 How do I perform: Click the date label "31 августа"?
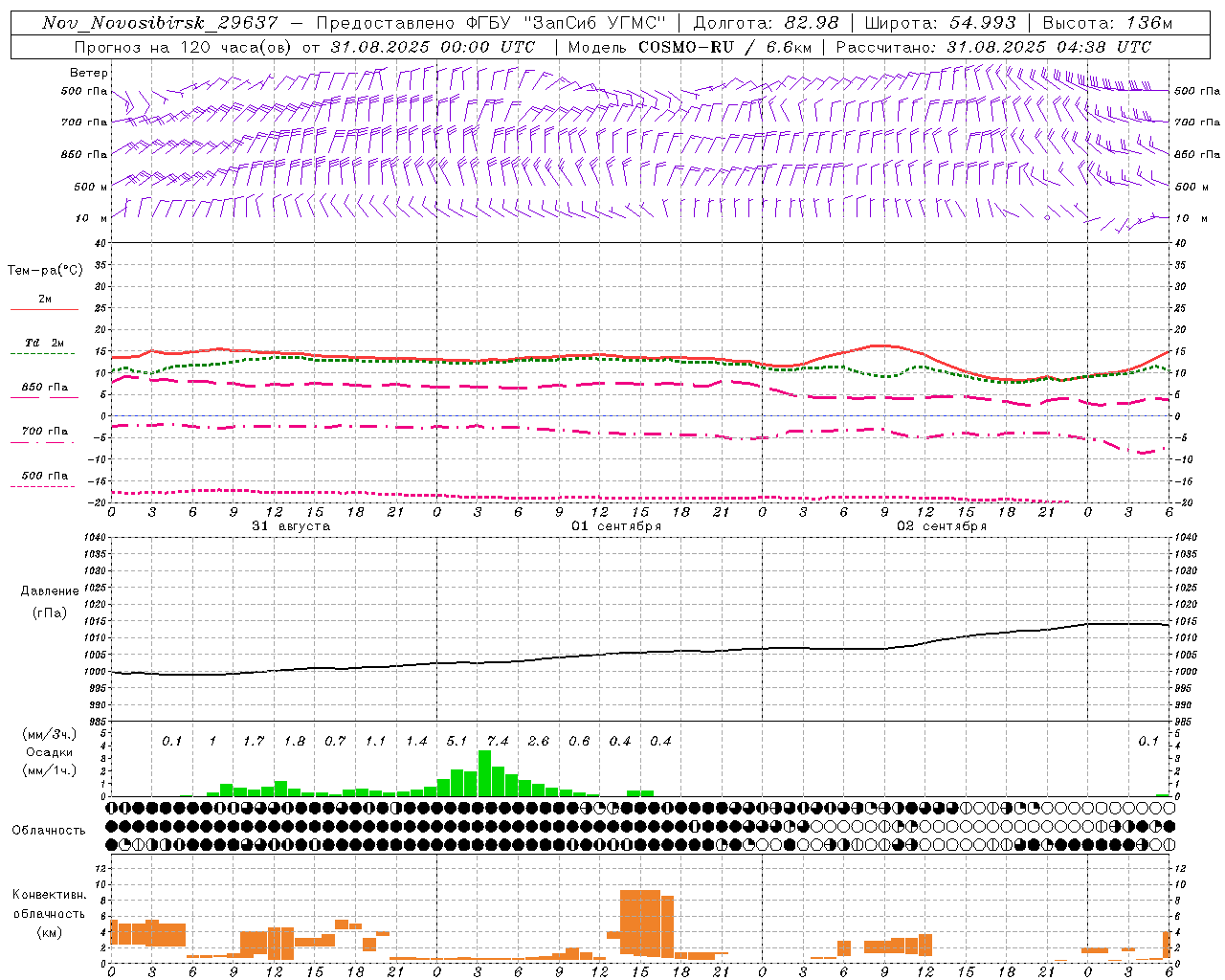pos(291,526)
